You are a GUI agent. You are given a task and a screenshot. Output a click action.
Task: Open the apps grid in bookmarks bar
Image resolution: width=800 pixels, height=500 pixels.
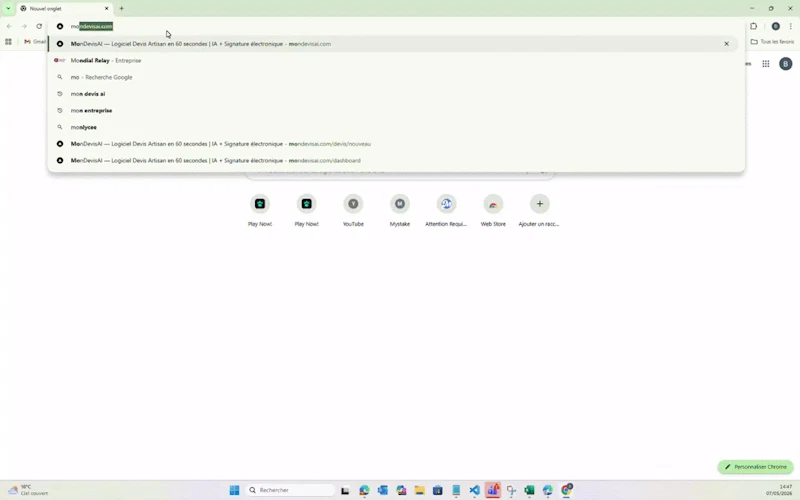(8, 42)
